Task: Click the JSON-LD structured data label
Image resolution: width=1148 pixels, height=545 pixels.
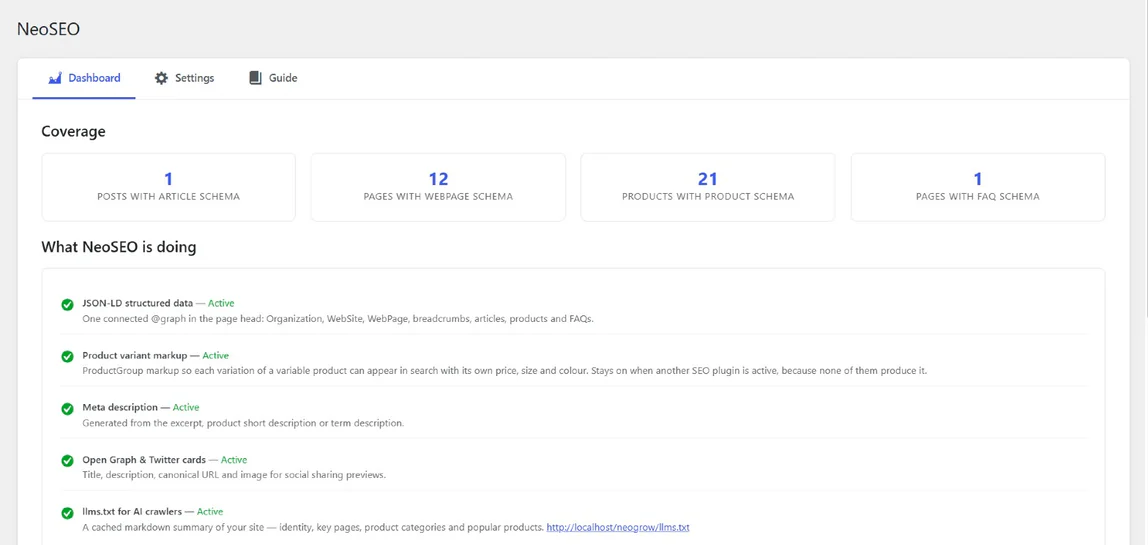Action: (x=138, y=303)
